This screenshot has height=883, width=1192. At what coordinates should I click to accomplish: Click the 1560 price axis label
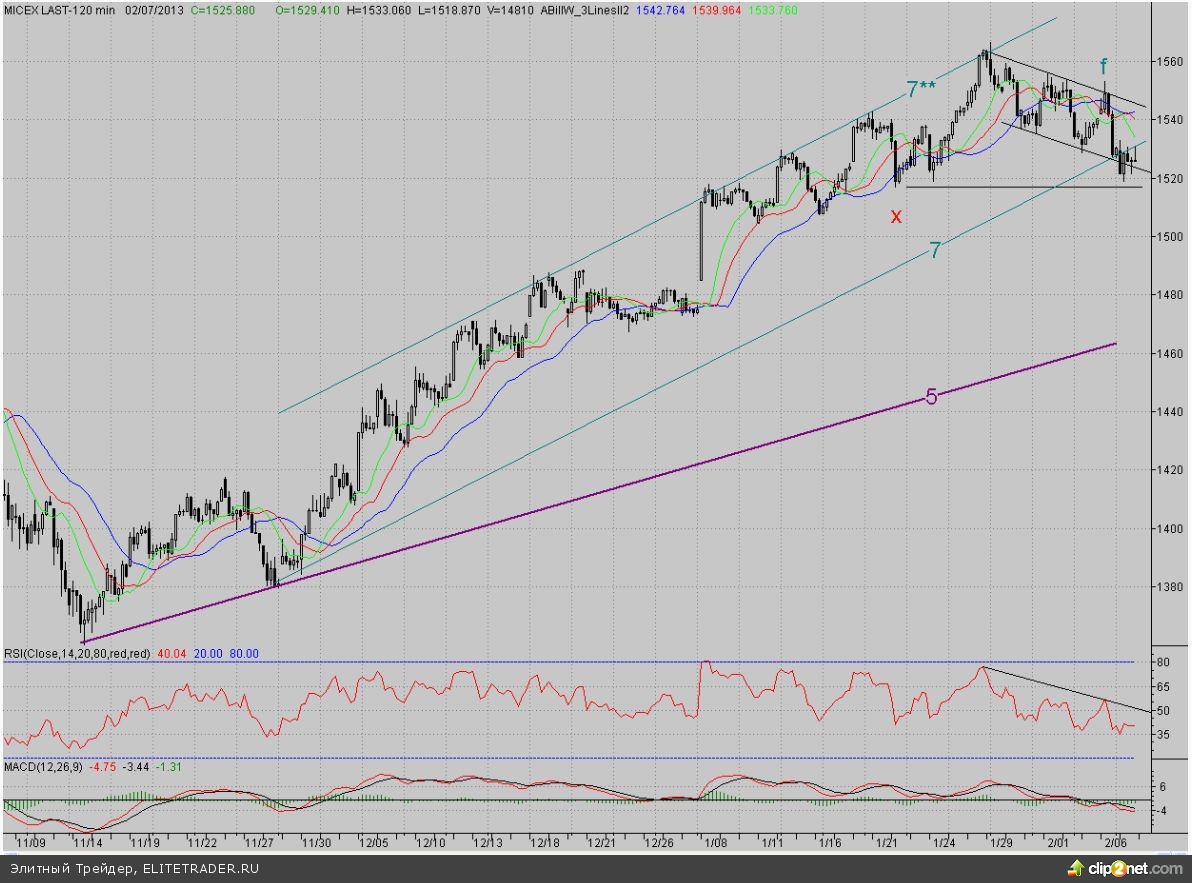tap(1168, 62)
